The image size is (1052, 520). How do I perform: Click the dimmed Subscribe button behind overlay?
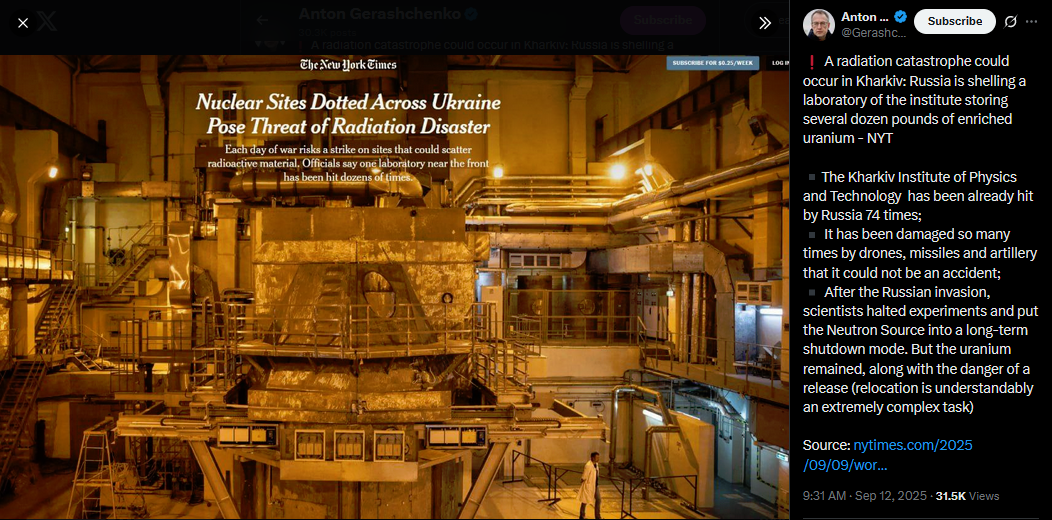pos(662,20)
